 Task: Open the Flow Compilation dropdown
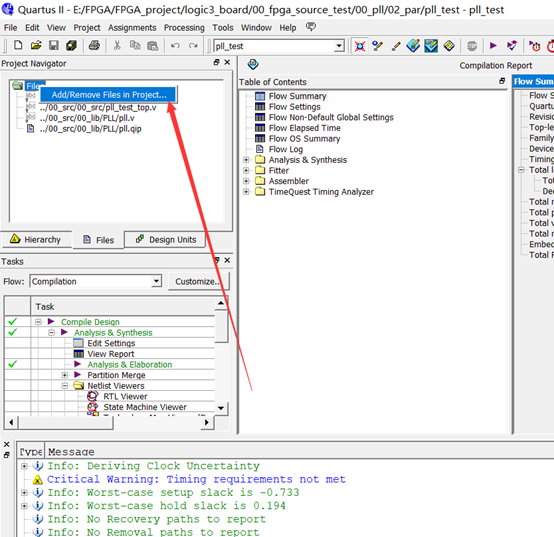coord(157,281)
